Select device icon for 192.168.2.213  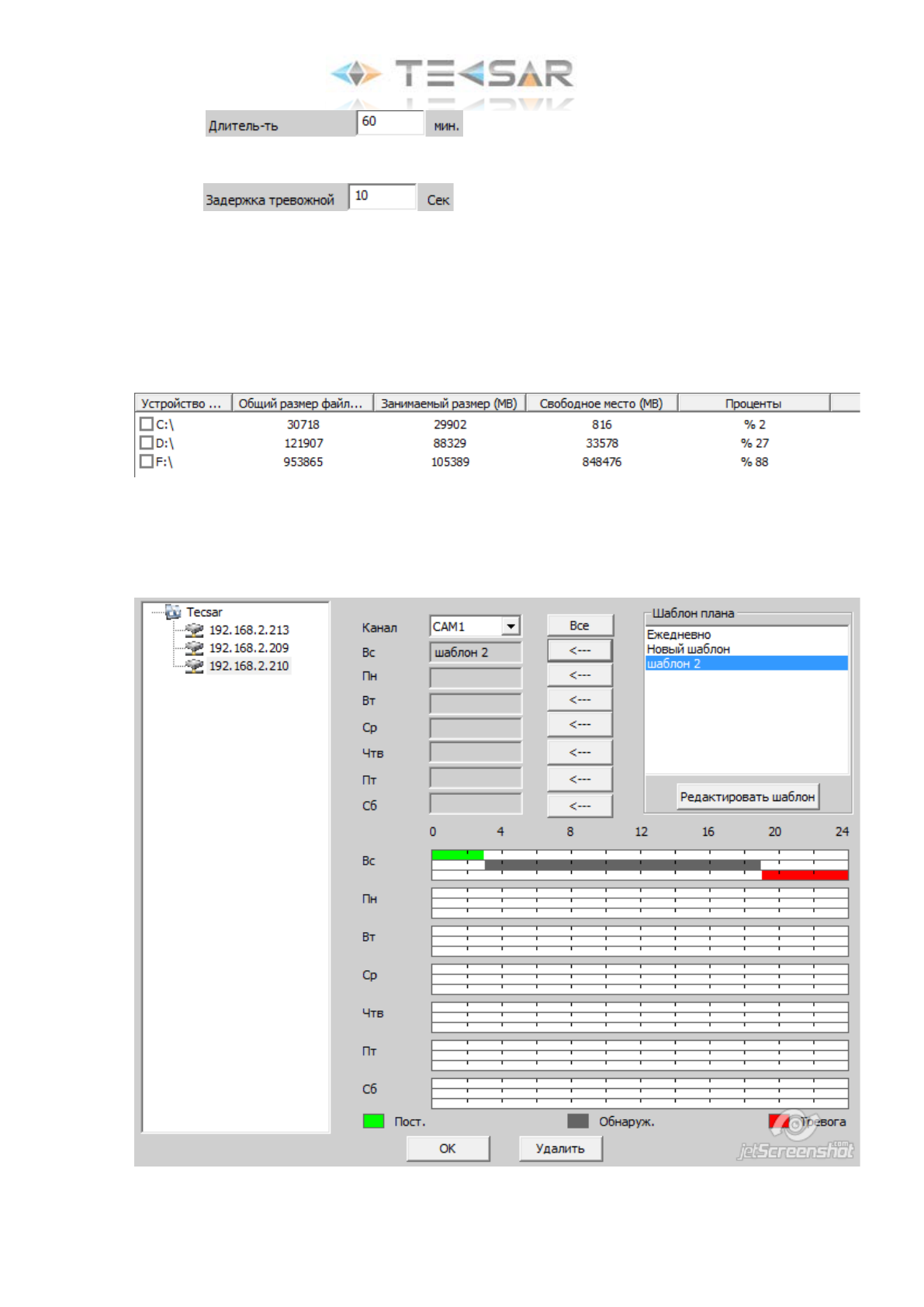194,630
